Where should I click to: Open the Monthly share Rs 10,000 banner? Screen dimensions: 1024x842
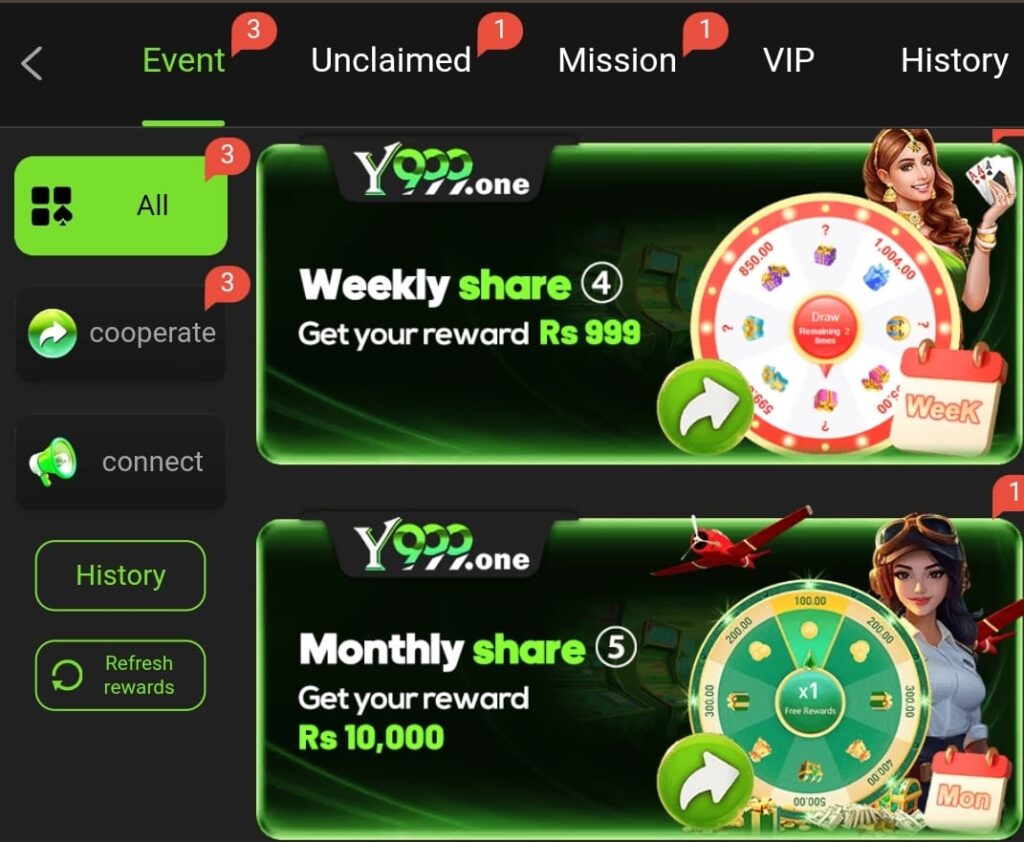pyautogui.click(x=639, y=677)
